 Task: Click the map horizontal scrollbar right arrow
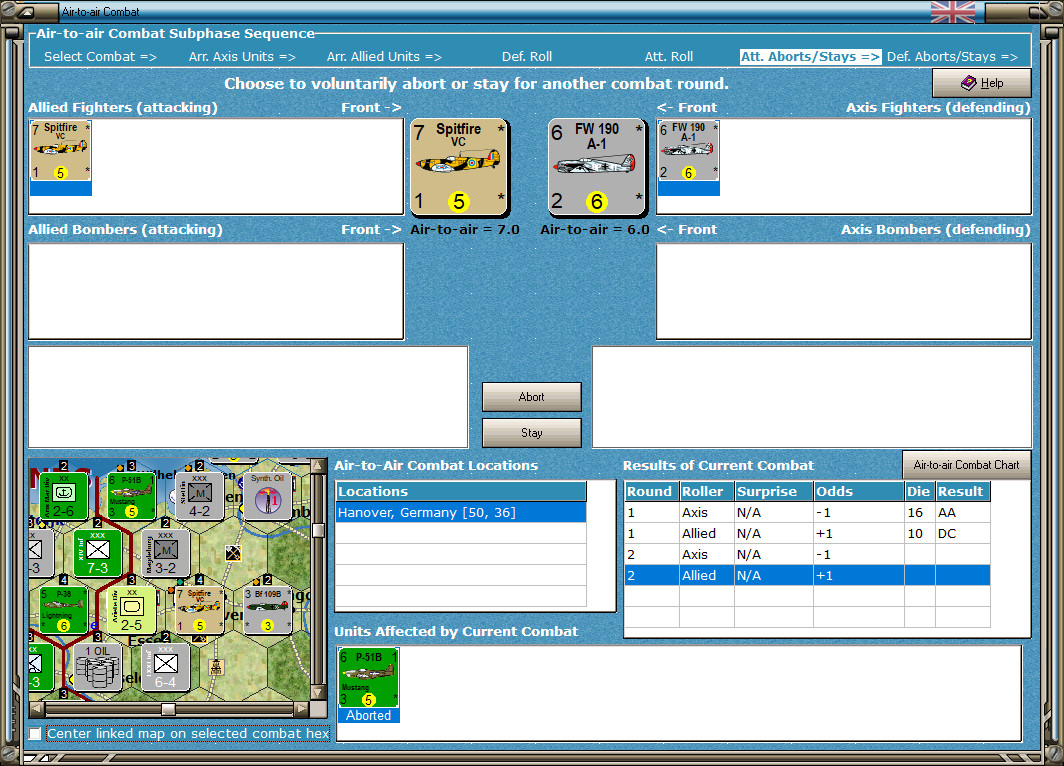tap(301, 709)
